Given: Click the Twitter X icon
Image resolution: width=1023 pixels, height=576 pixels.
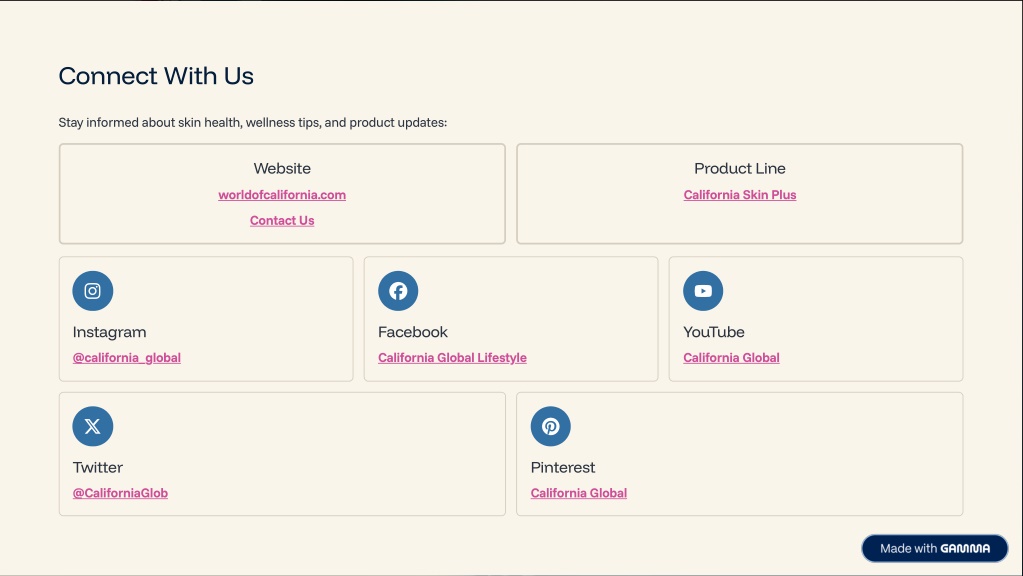Looking at the screenshot, I should pos(93,427).
